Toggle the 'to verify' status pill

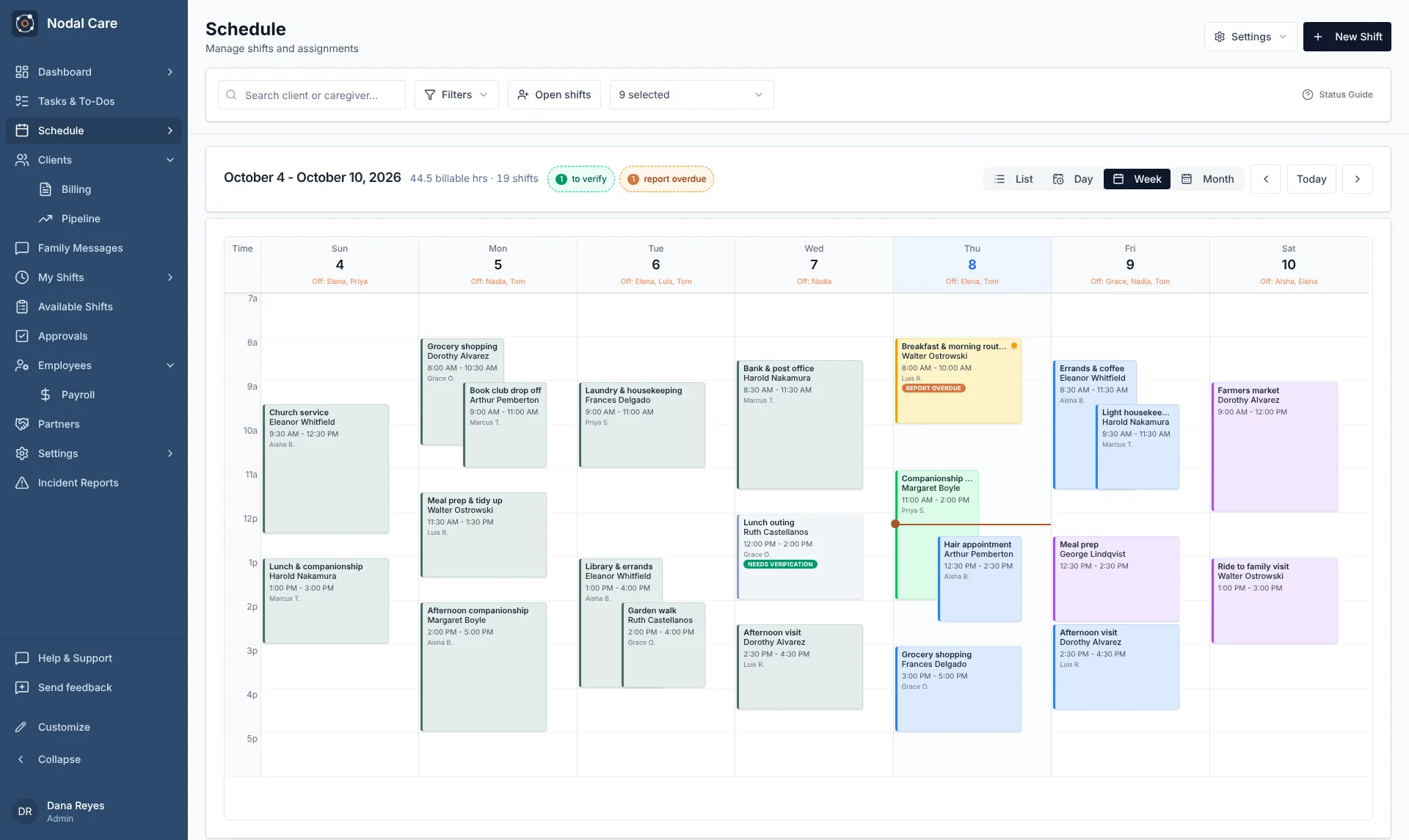[x=581, y=179]
